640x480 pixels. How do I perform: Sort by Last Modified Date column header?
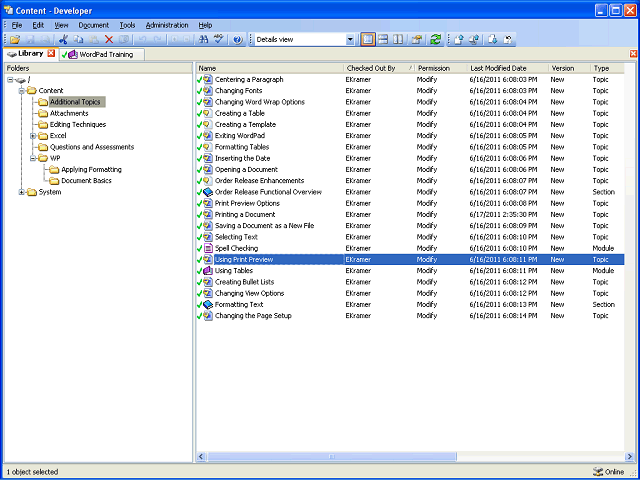tap(508, 68)
